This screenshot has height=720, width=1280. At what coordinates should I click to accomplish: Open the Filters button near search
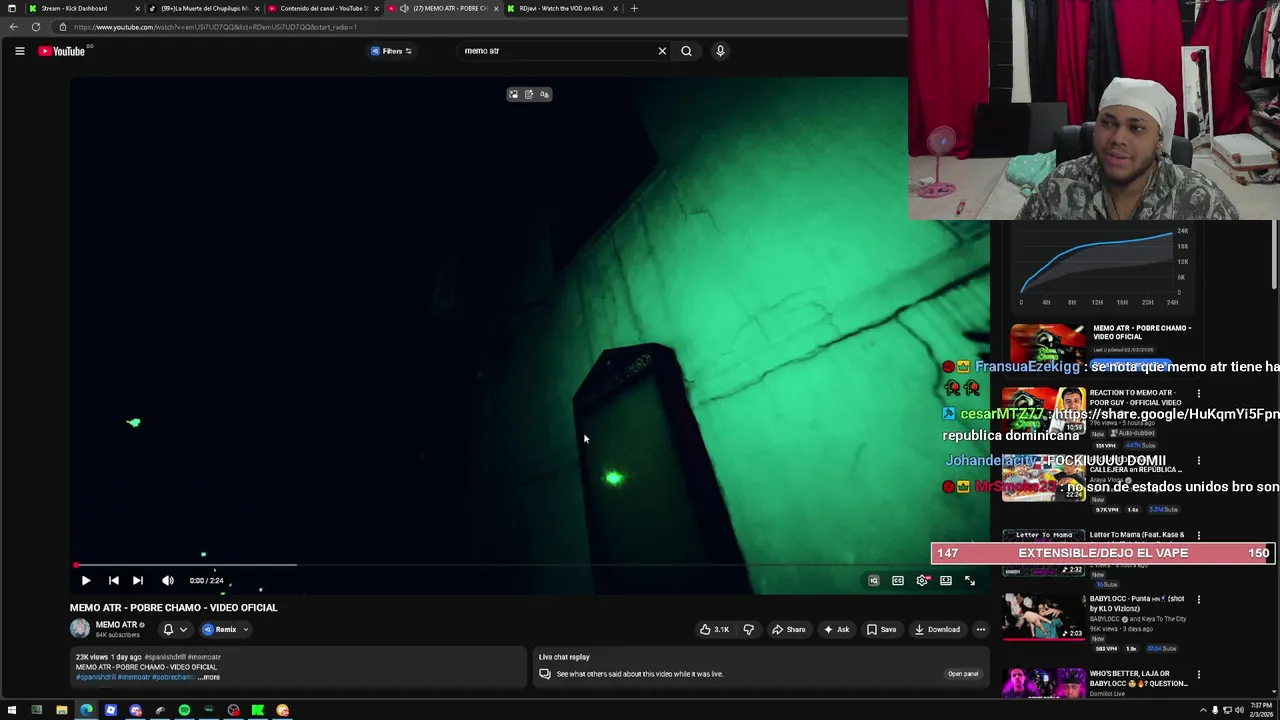point(391,51)
